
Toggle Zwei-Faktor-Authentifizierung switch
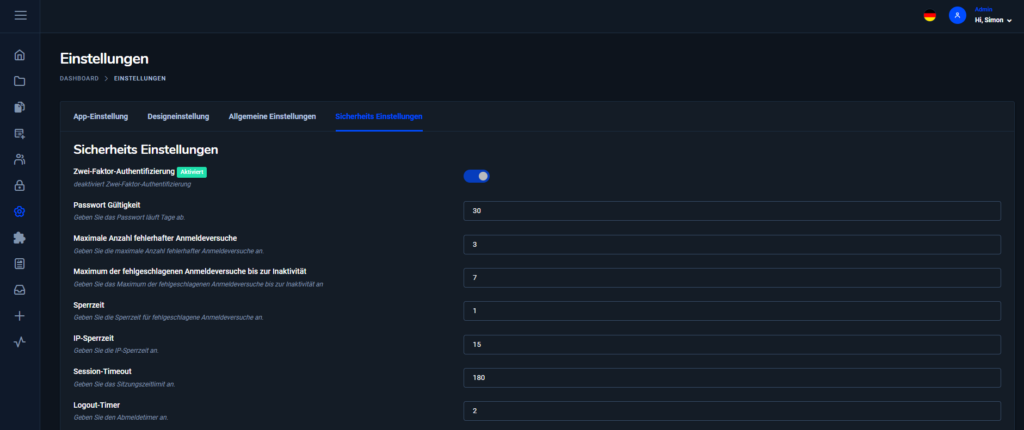pyautogui.click(x=476, y=176)
